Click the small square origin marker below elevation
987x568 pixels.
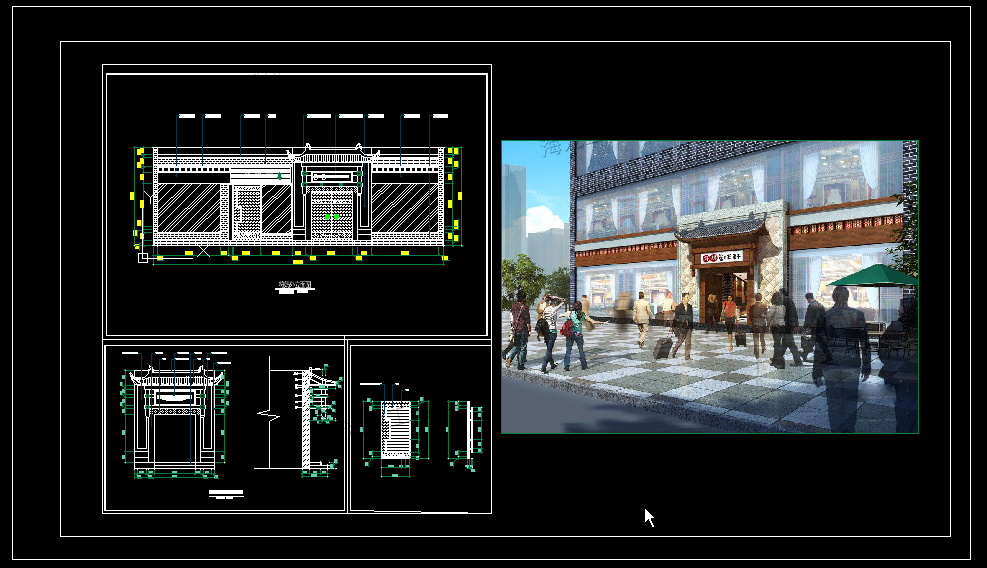143,258
